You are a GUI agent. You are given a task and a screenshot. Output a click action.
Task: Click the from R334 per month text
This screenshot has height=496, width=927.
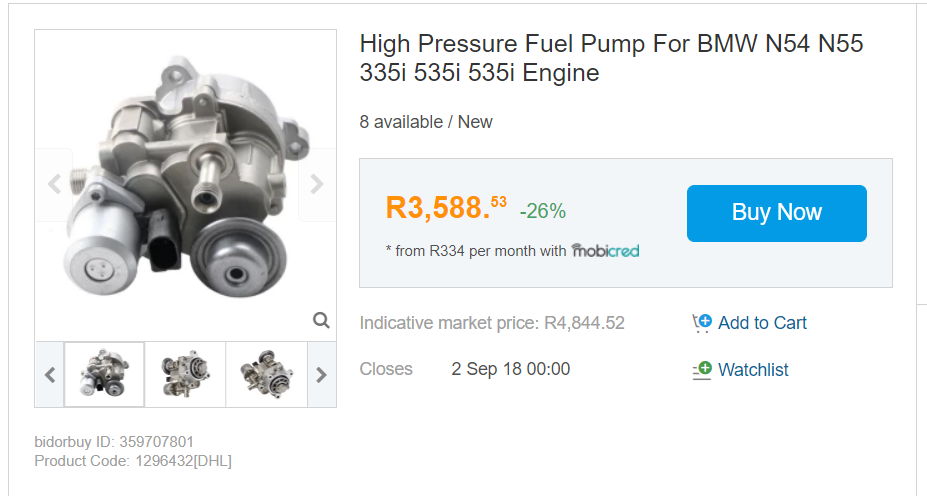(475, 251)
